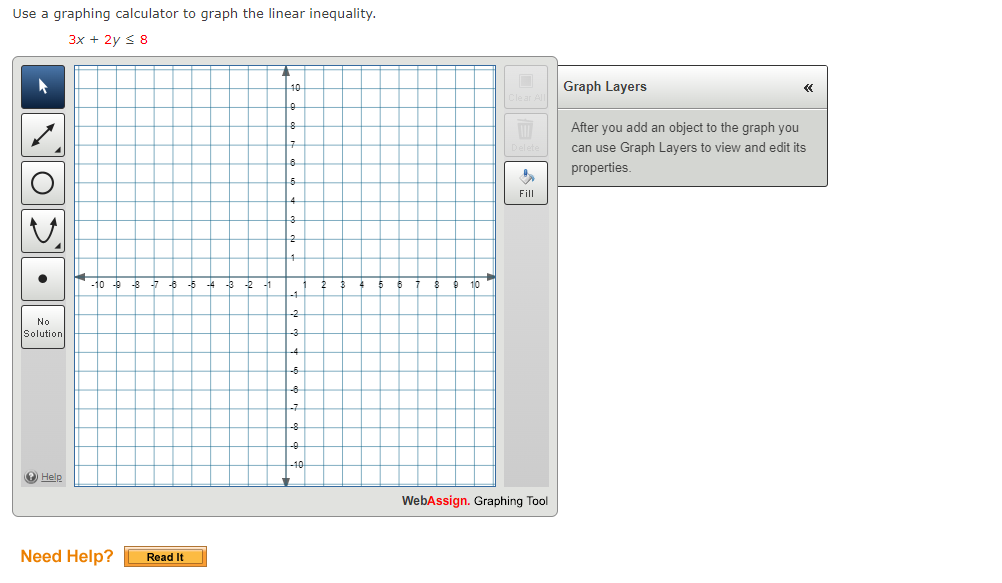Click the graph origin point
The height and width of the screenshot is (583, 1002).
click(286, 277)
